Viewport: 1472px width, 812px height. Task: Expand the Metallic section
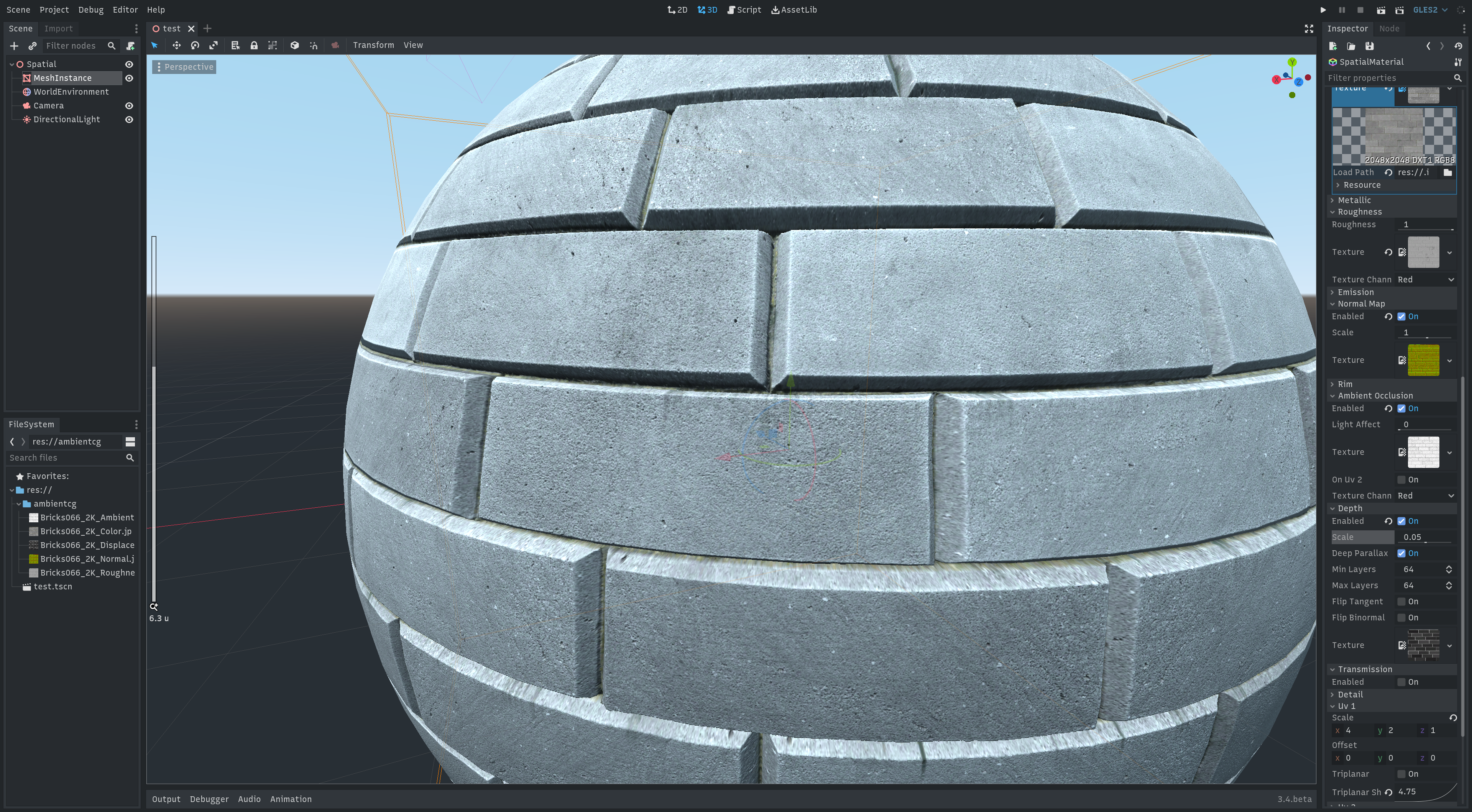tap(1354, 200)
